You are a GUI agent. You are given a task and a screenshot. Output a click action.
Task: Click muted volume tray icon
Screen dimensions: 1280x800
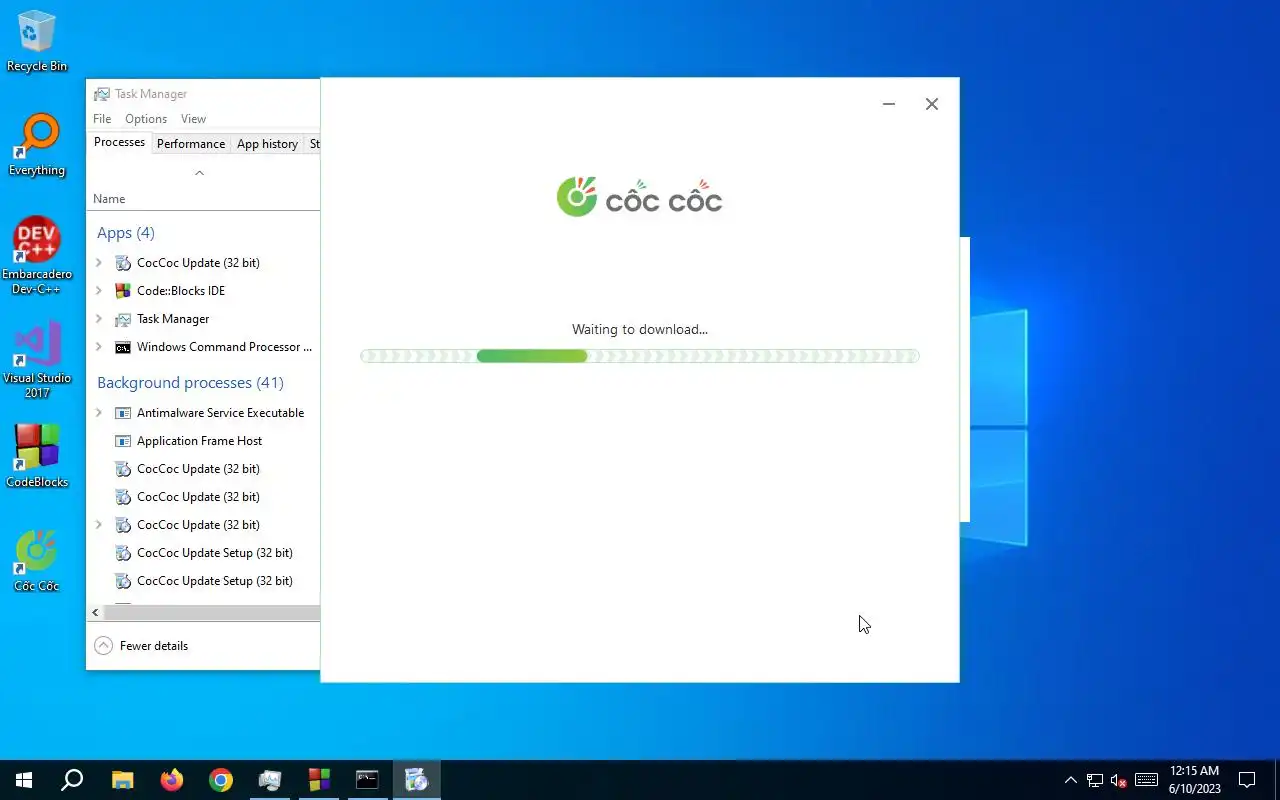click(x=1120, y=780)
